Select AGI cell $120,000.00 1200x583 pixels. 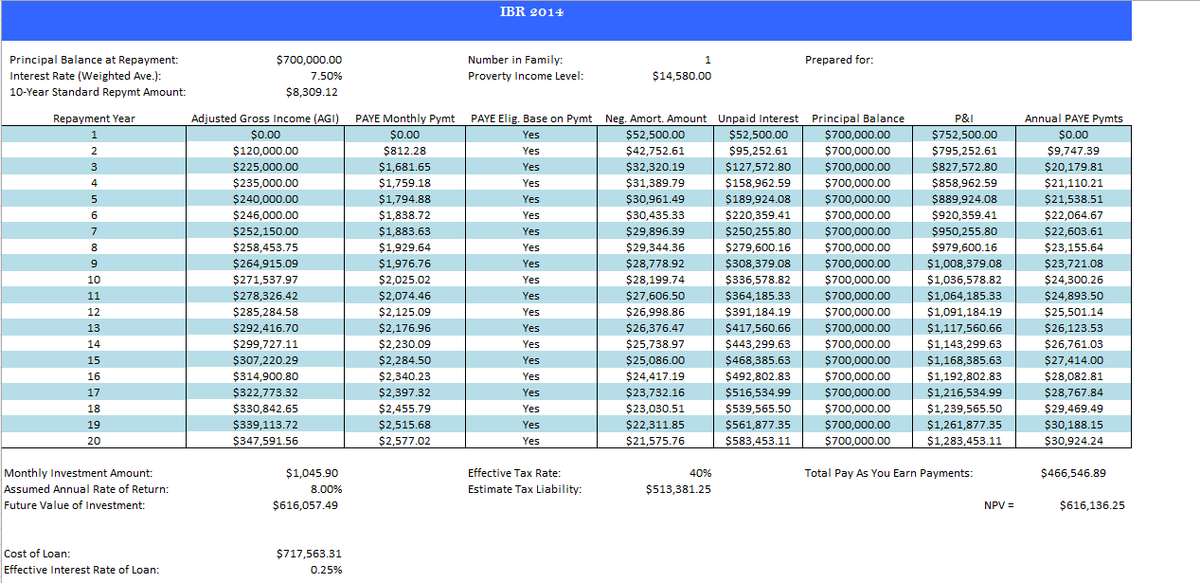coord(265,151)
